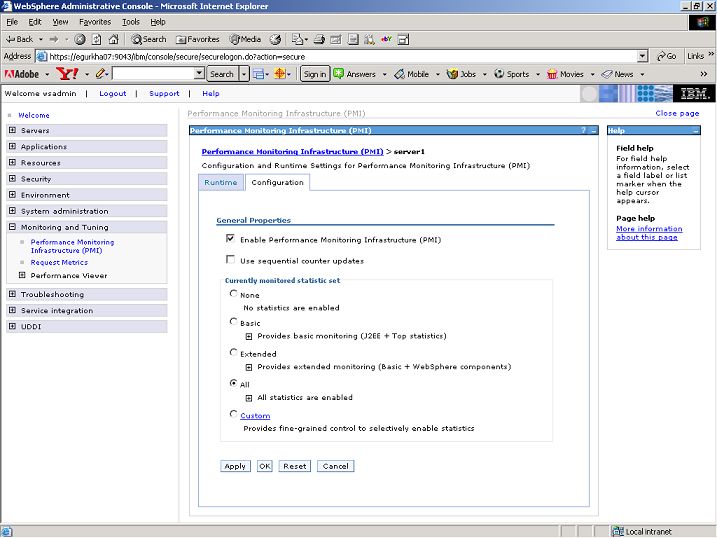Image resolution: width=717 pixels, height=538 pixels.
Task: Click the Mail toolbar icon
Action: point(300,39)
